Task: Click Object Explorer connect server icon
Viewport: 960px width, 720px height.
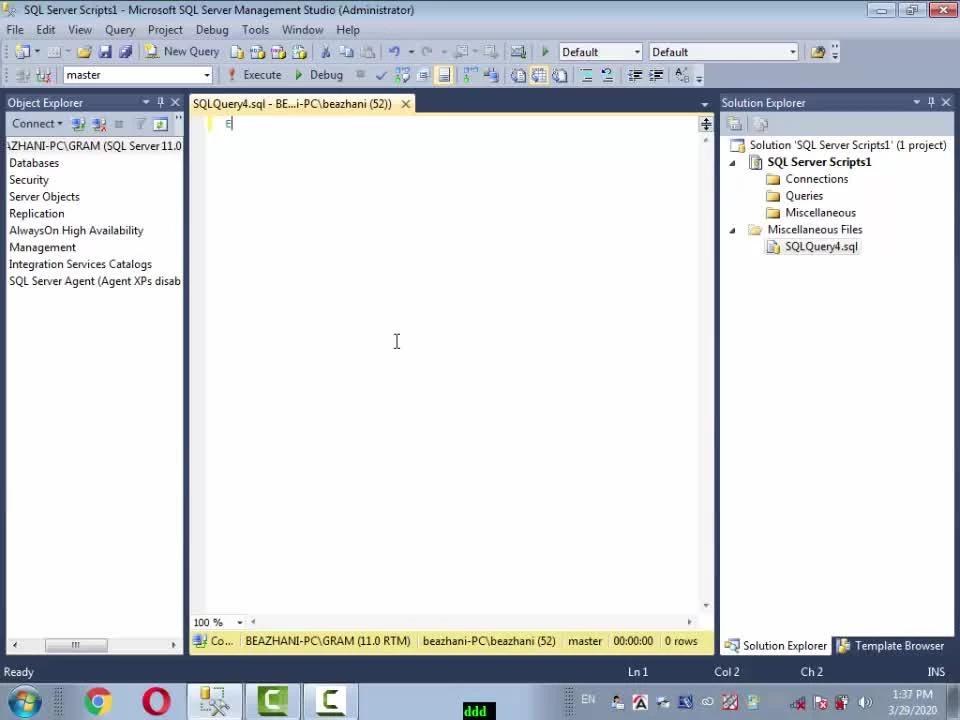Action: click(x=78, y=124)
